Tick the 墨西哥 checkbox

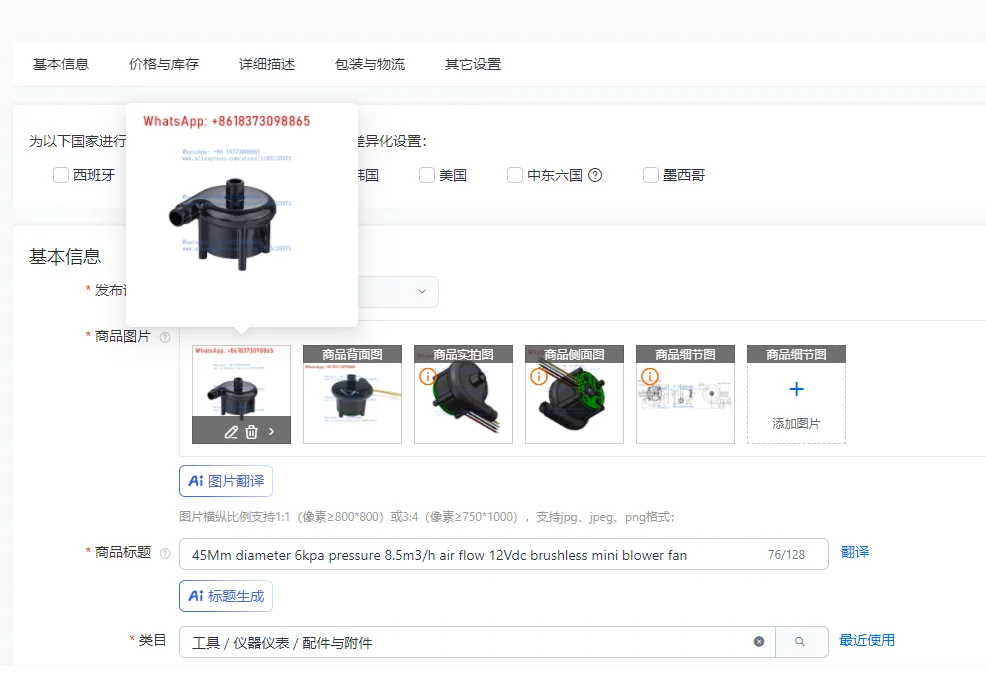tap(651, 175)
